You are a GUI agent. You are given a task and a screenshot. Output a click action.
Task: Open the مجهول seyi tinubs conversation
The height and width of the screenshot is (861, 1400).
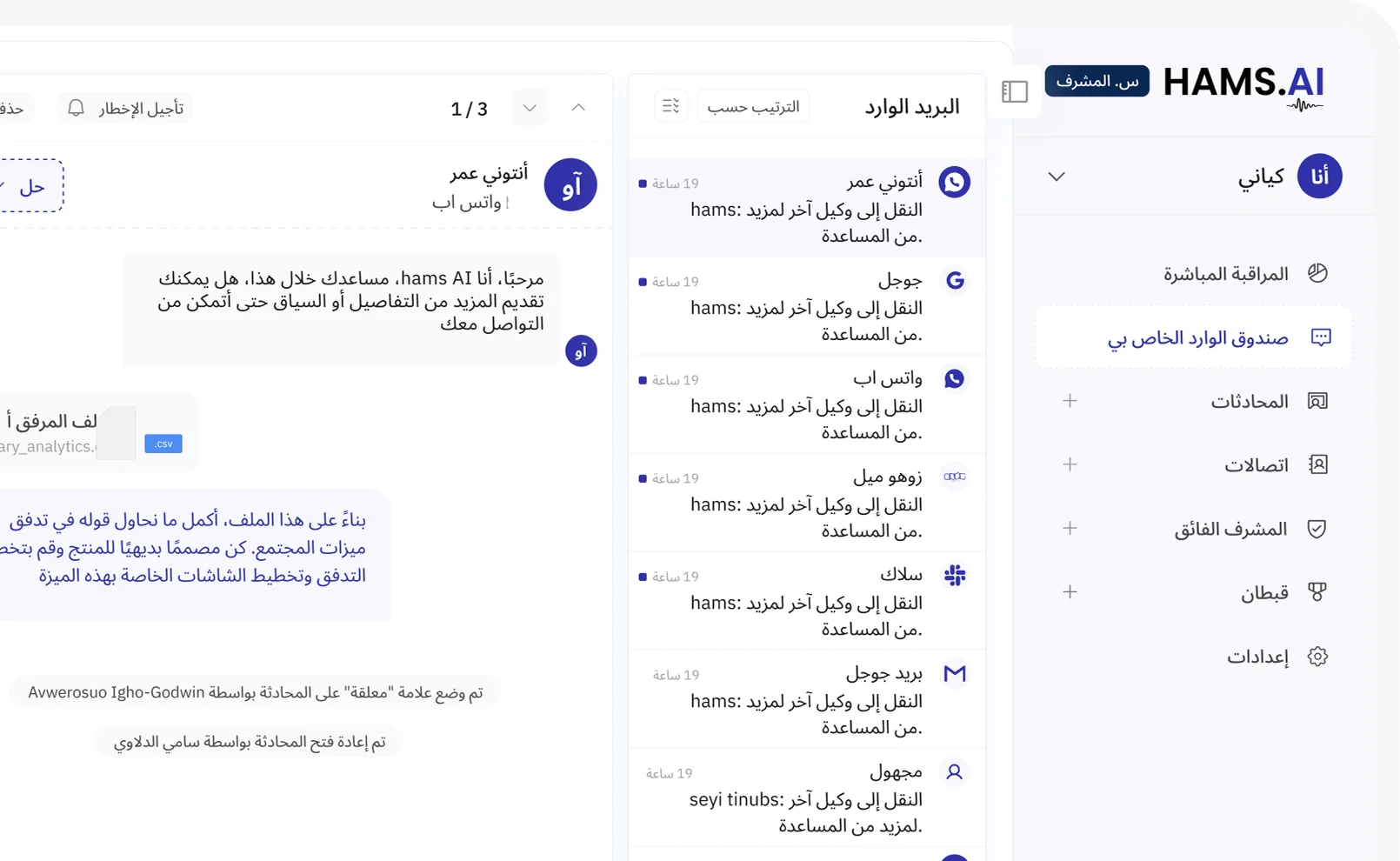[807, 798]
